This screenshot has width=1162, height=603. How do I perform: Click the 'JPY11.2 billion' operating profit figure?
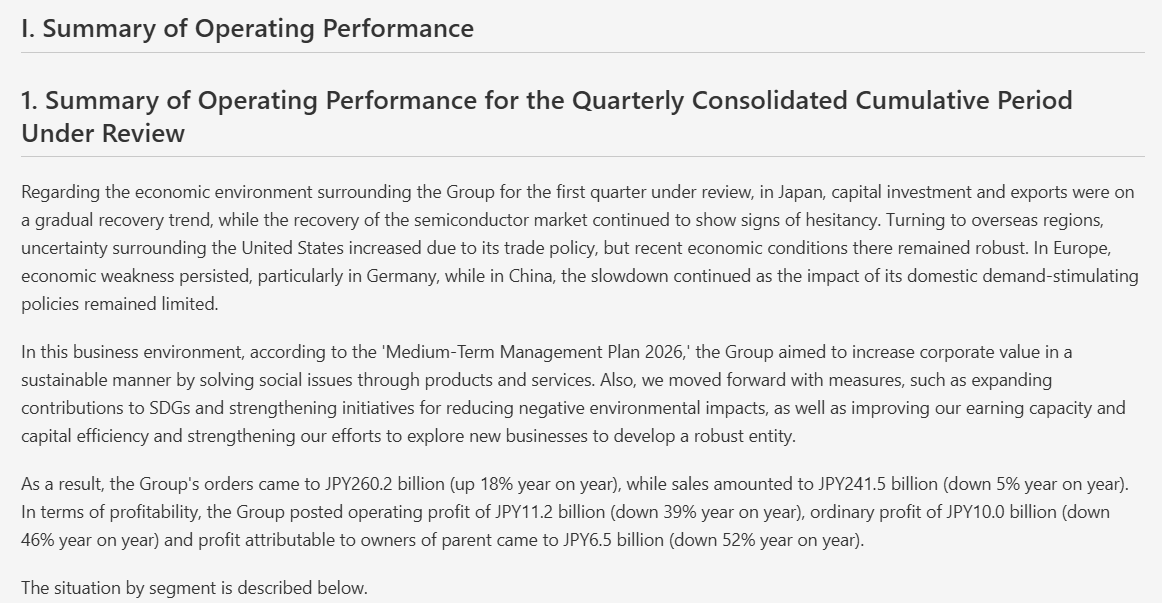[552, 513]
